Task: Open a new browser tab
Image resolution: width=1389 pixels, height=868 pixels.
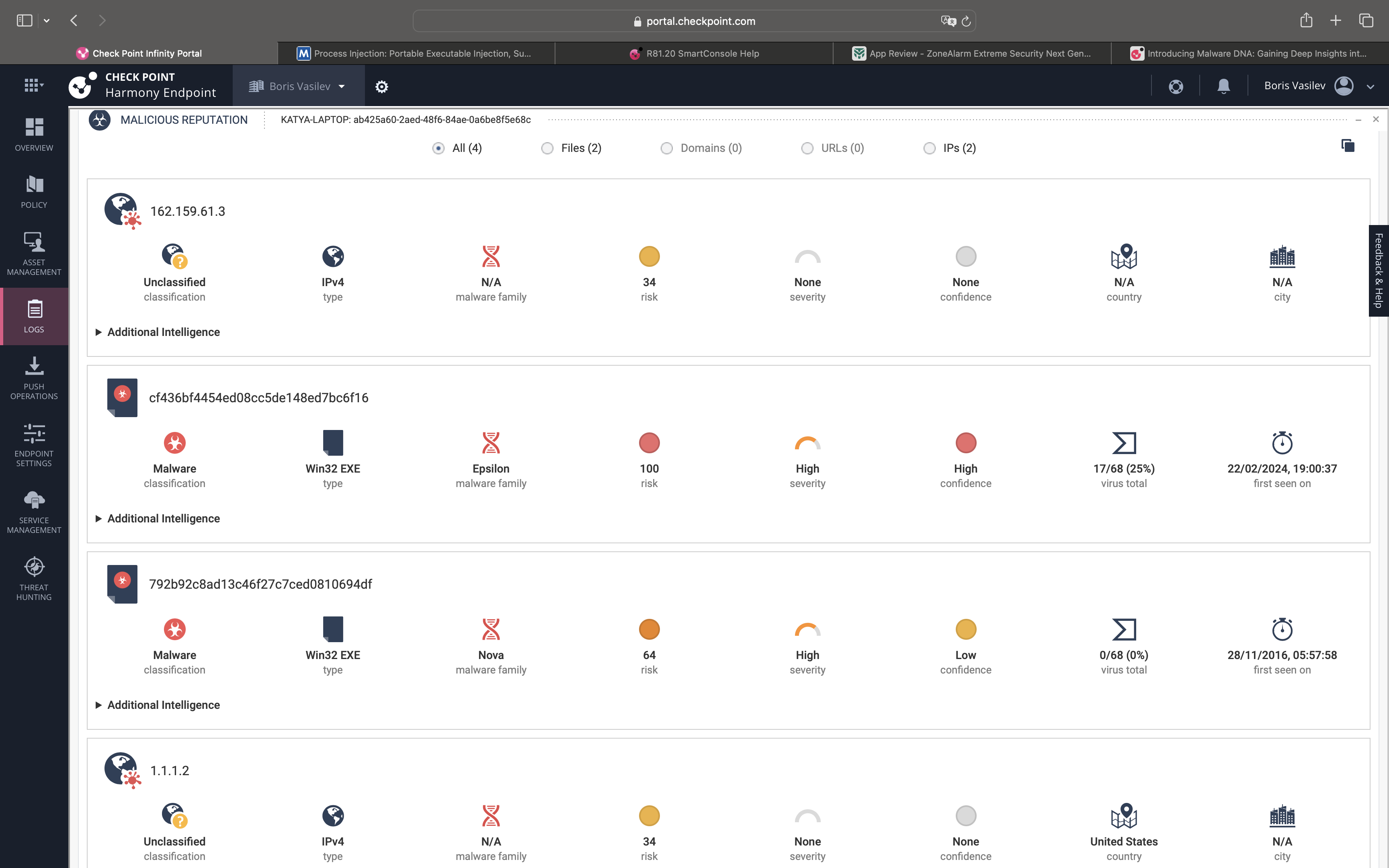Action: tap(1336, 20)
